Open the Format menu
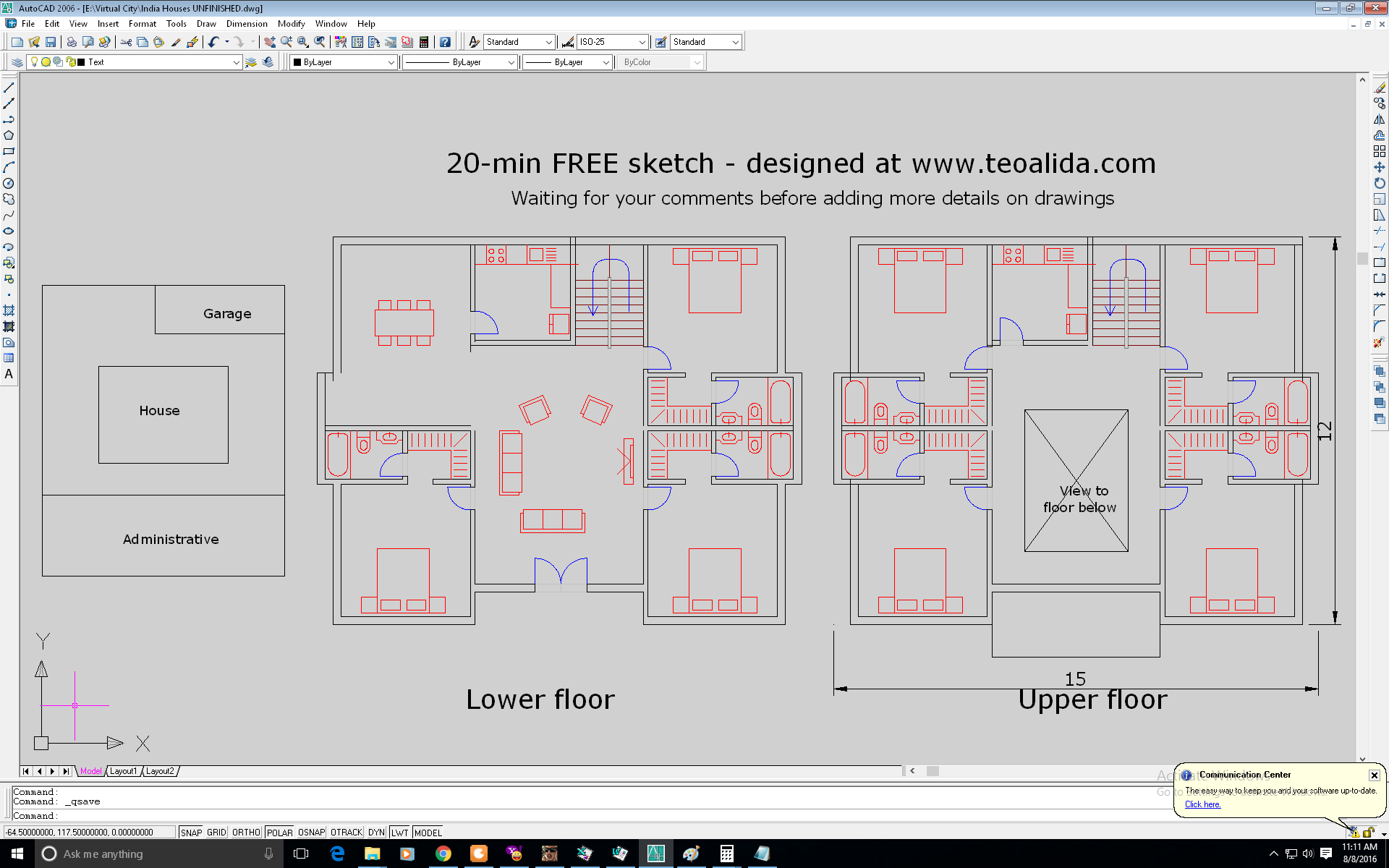The height and width of the screenshot is (868, 1389). pos(143,23)
